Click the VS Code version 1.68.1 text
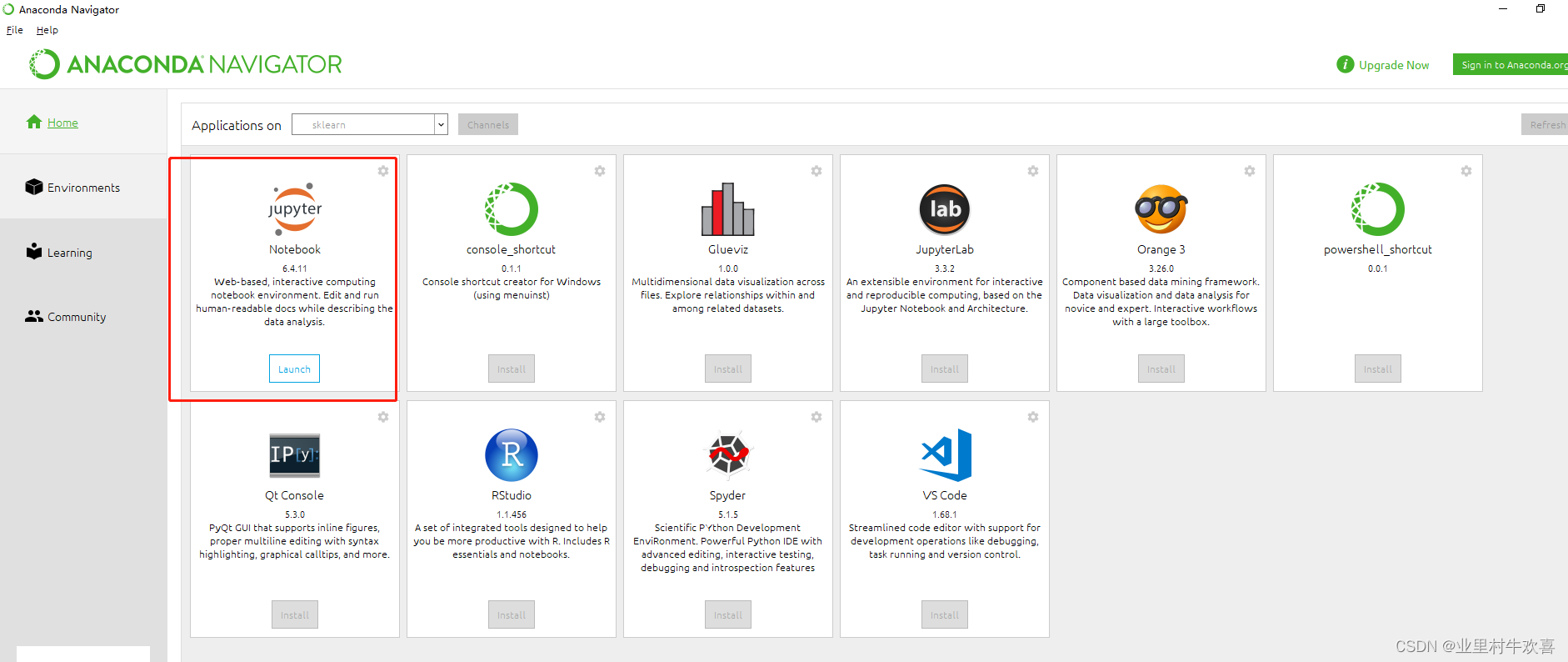This screenshot has width=1568, height=662. (945, 514)
